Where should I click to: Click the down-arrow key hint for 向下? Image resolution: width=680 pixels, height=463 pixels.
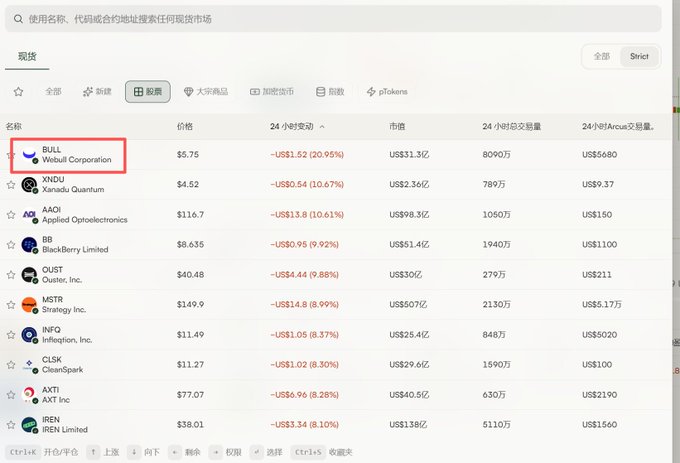point(134,452)
